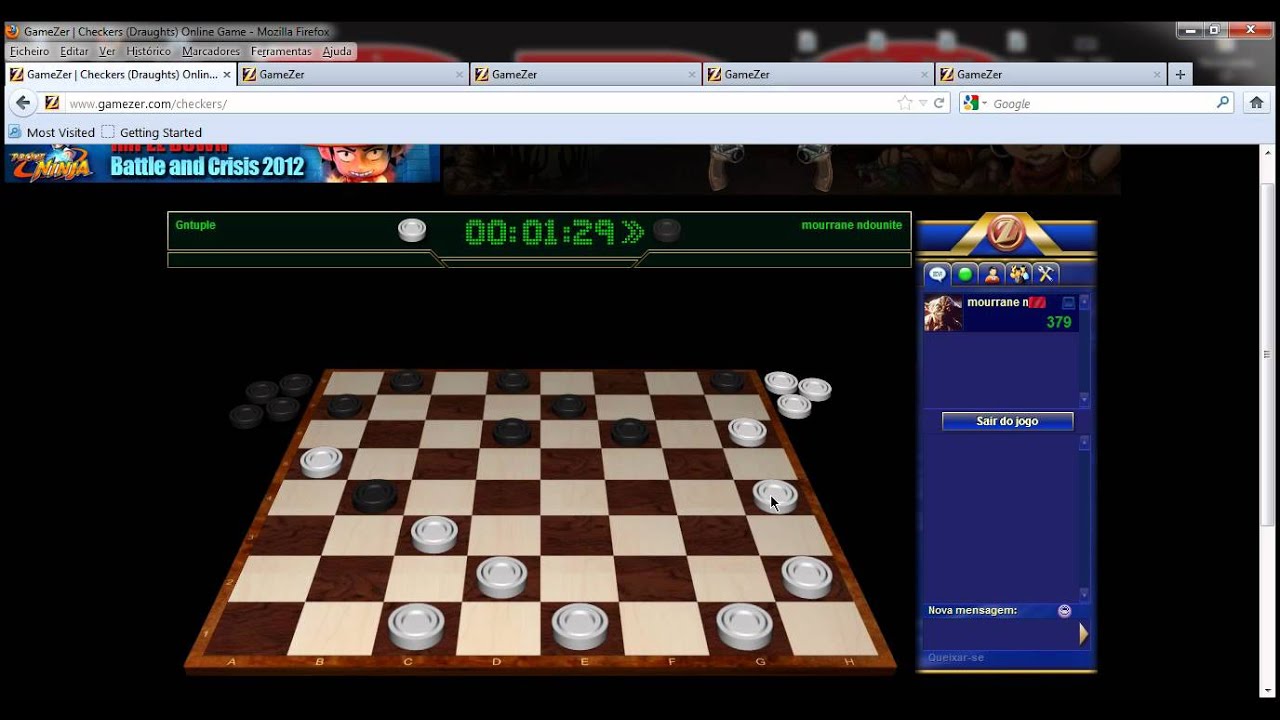Send message with the gold arrow button

tap(1083, 634)
